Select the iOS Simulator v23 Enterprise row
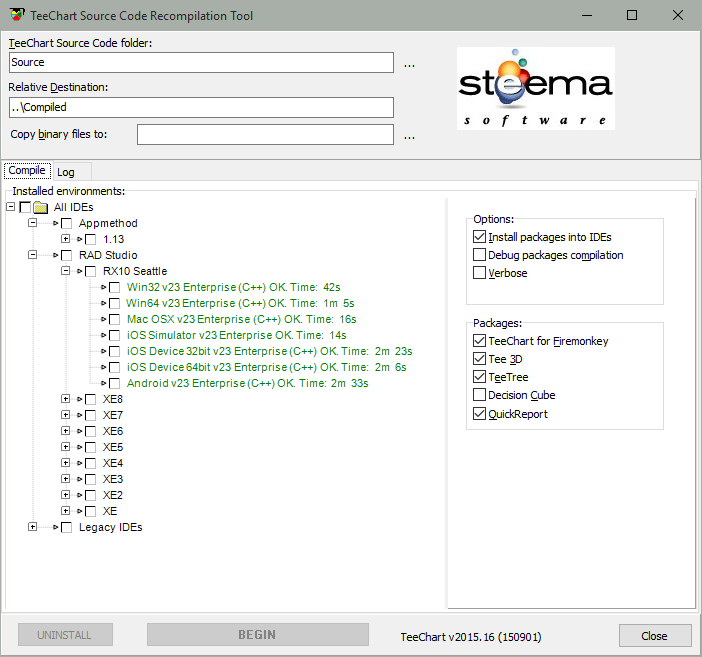The height and width of the screenshot is (657, 702). click(x=236, y=335)
